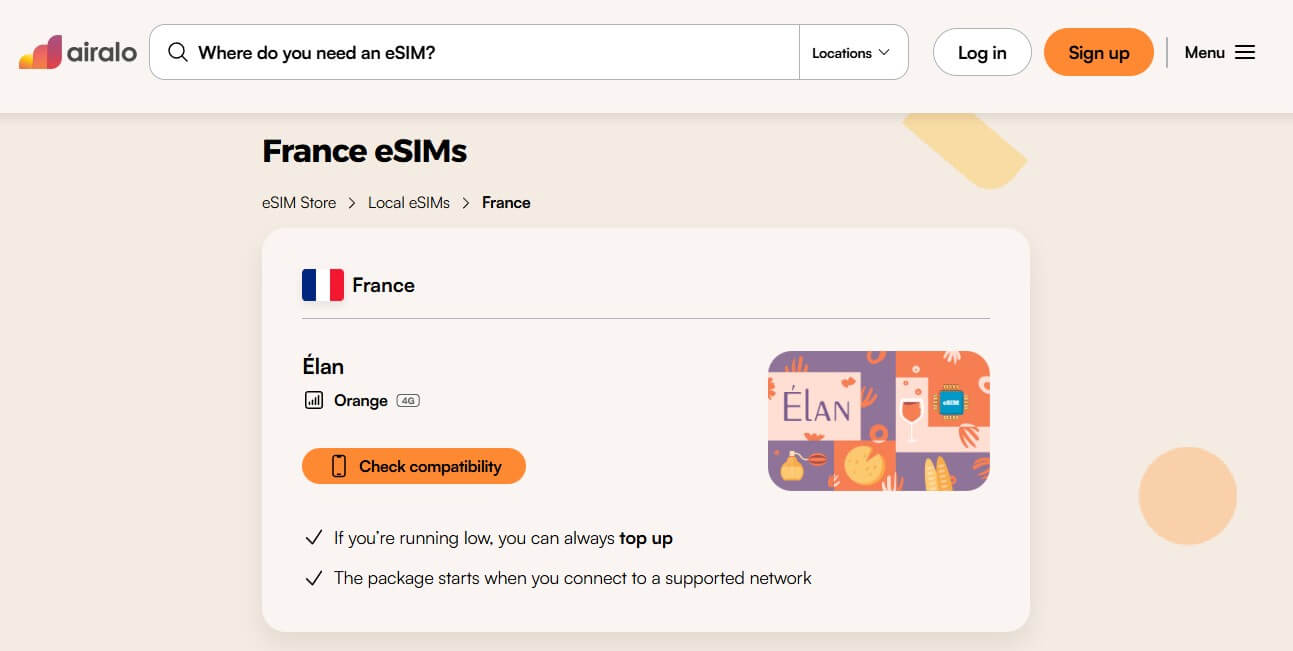Click the phone icon in Check compatibility
Viewport: 1293px width, 651px height.
pos(339,466)
